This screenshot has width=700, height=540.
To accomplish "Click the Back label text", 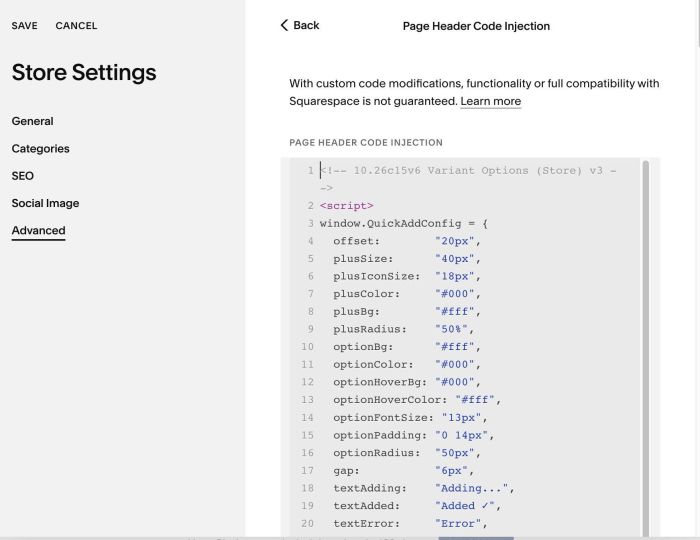I will [x=306, y=25].
